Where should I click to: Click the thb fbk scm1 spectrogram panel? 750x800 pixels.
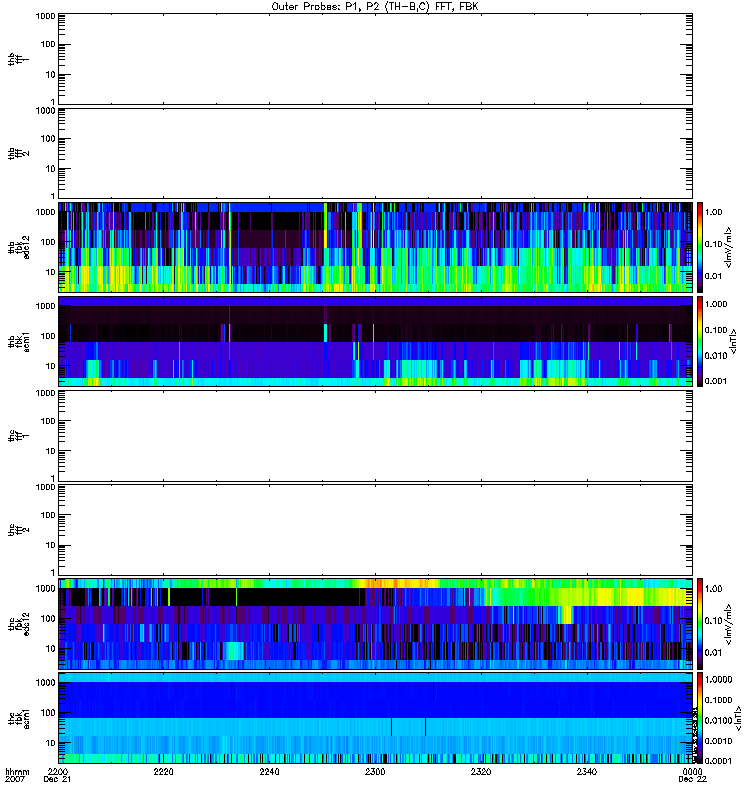click(x=375, y=341)
